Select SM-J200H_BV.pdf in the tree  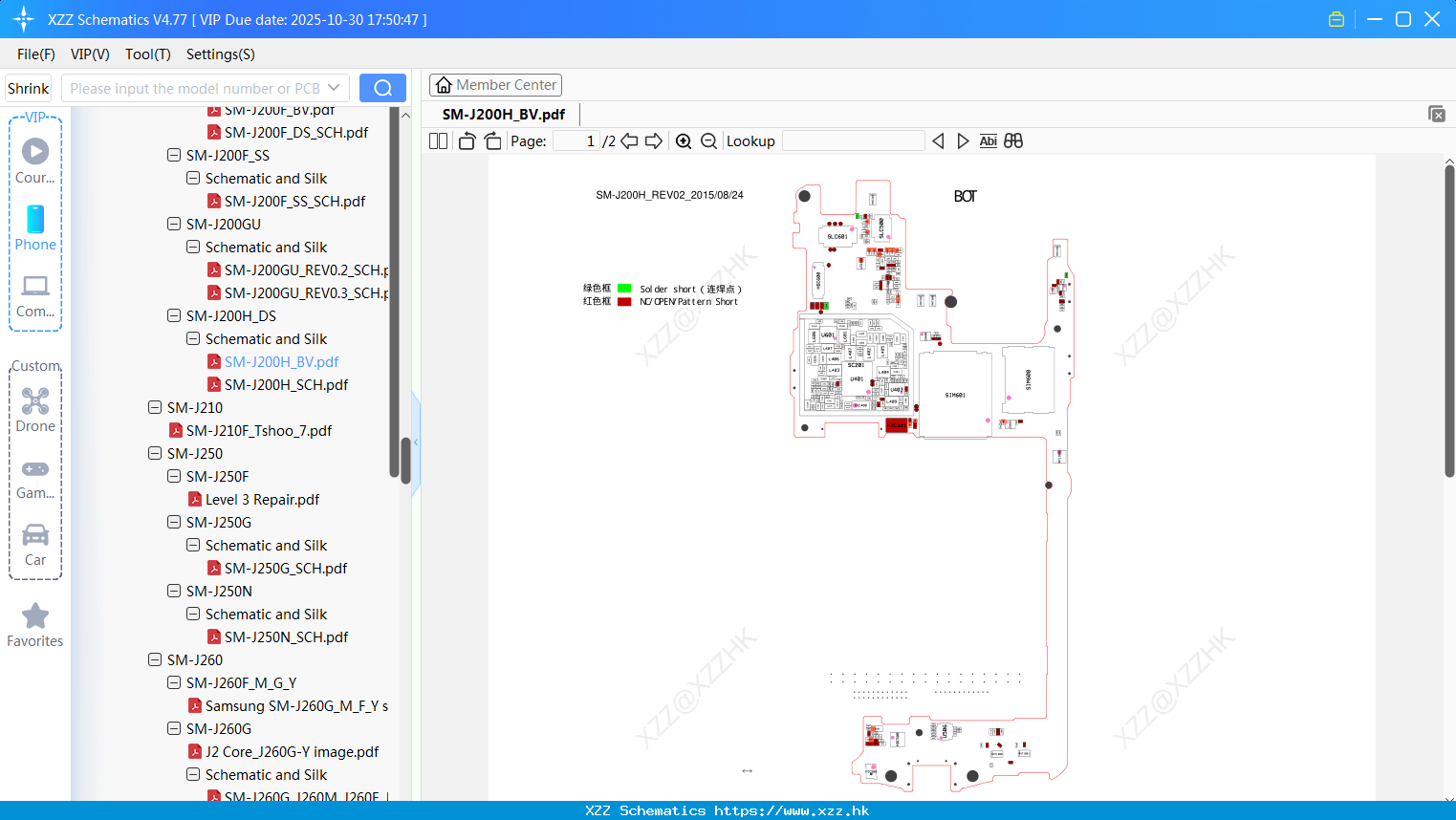[281, 361]
